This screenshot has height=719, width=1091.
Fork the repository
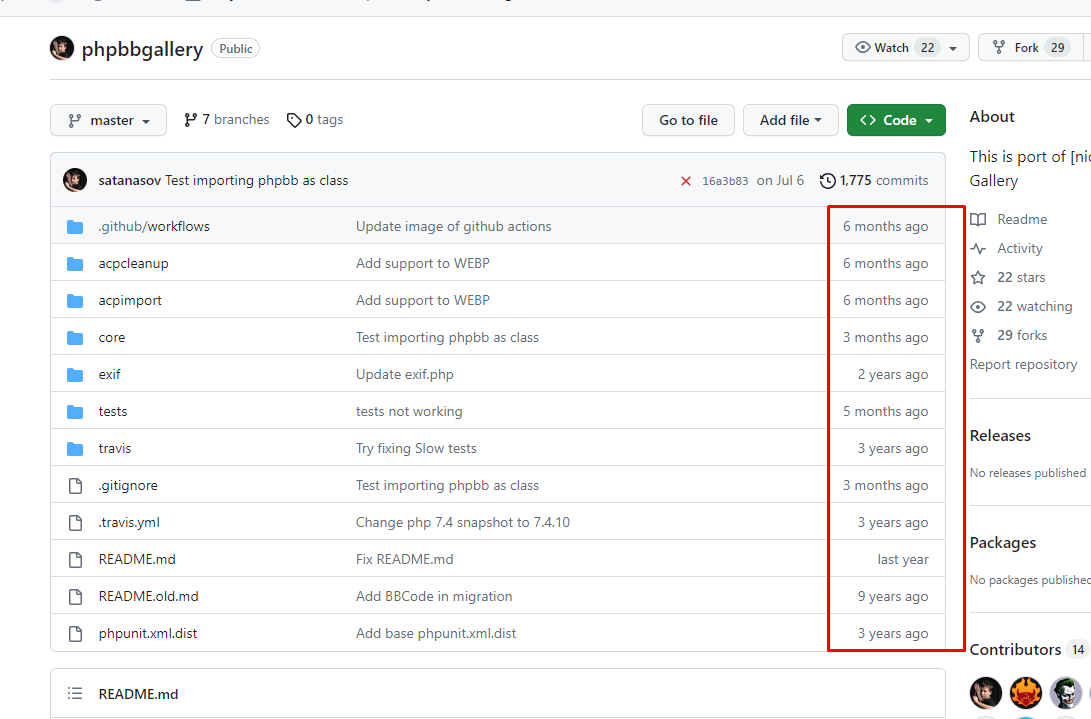[1030, 48]
